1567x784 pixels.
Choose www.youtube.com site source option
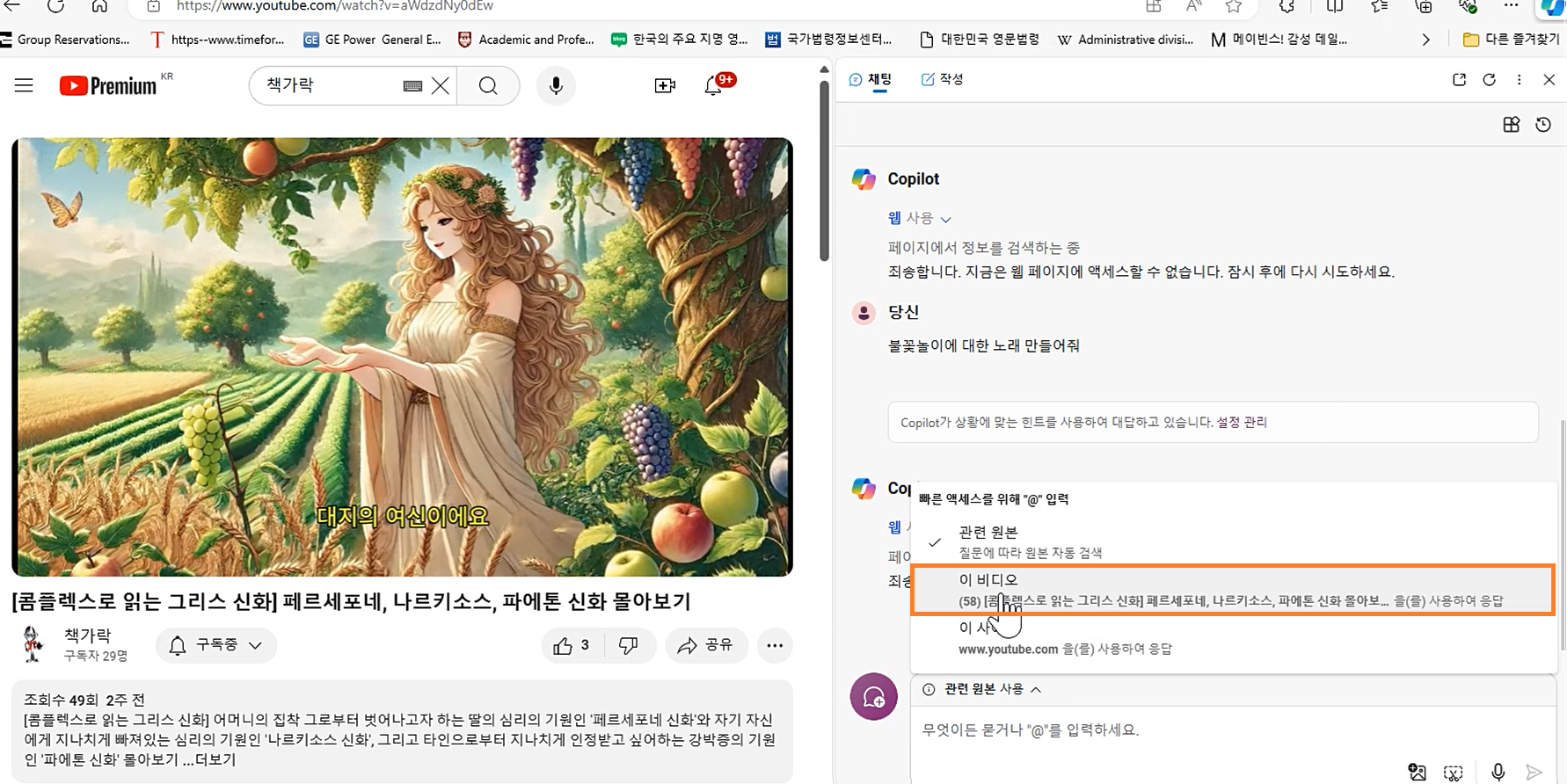point(1233,638)
